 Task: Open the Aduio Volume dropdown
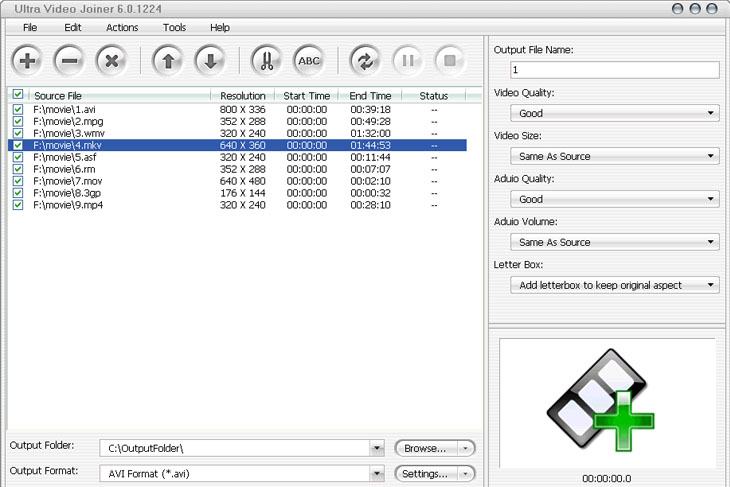pyautogui.click(x=615, y=242)
